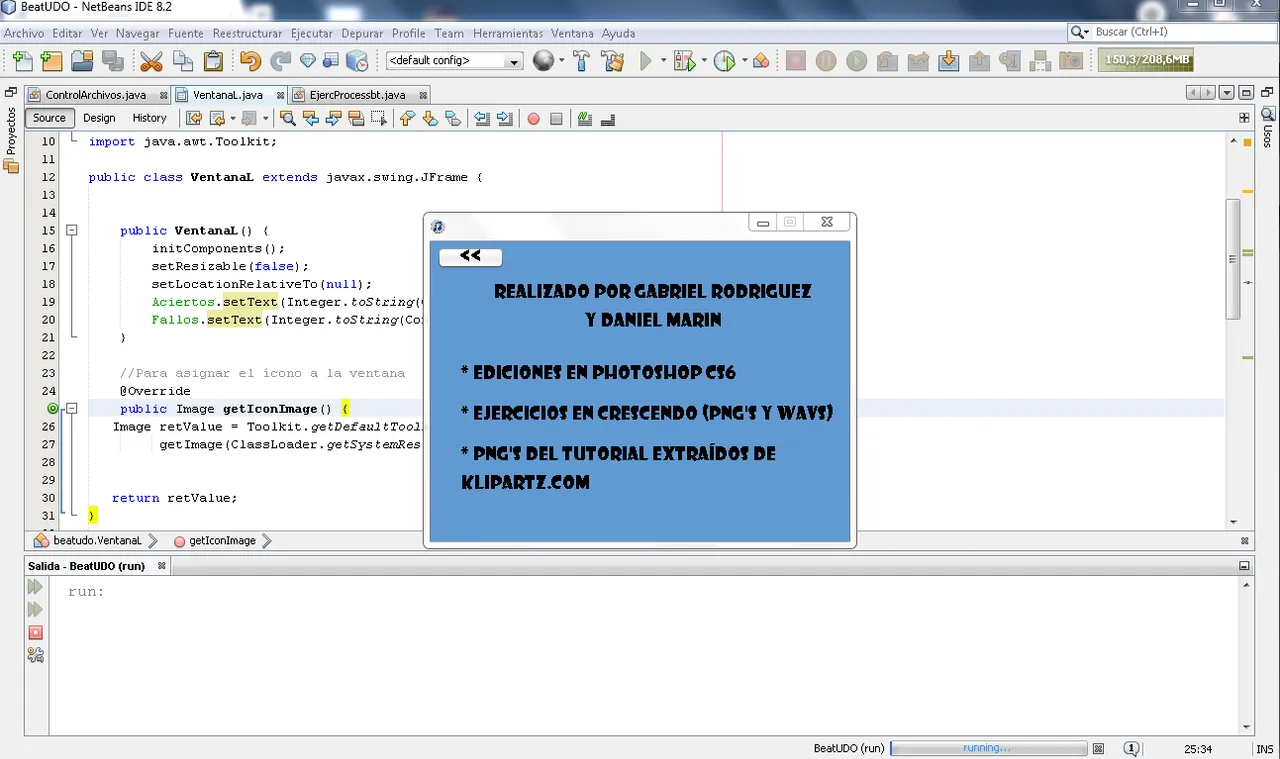This screenshot has width=1280, height=759.
Task: Clean and build with hammer-broom icon
Action: click(613, 61)
